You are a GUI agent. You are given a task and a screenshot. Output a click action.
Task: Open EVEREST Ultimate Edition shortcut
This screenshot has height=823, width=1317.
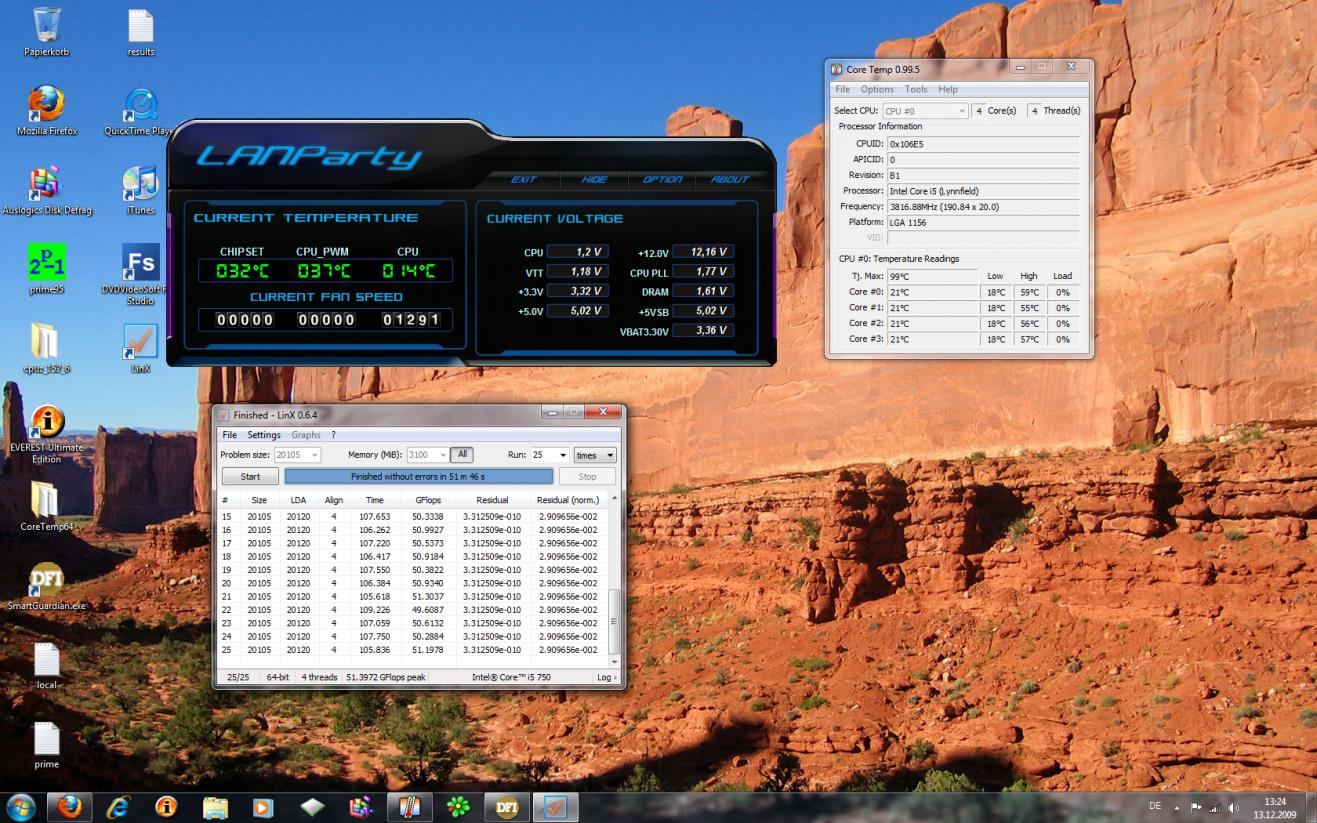click(x=47, y=433)
